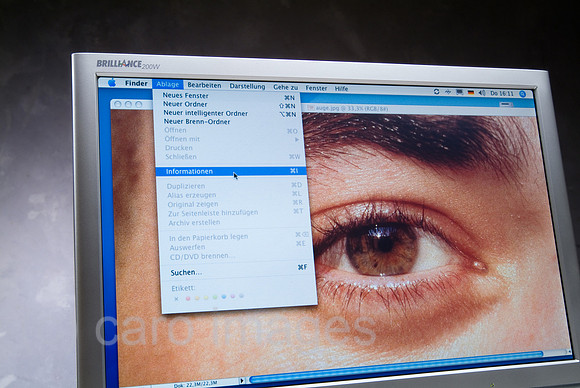This screenshot has width=580, height=388.
Task: Select Duplizieren in the menu
Action: point(232,186)
